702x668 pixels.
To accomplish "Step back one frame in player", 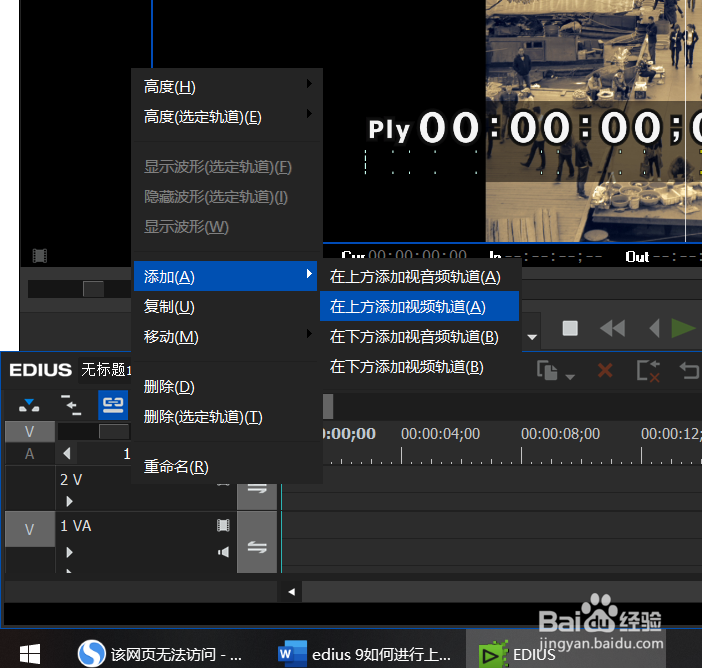I will click(654, 328).
